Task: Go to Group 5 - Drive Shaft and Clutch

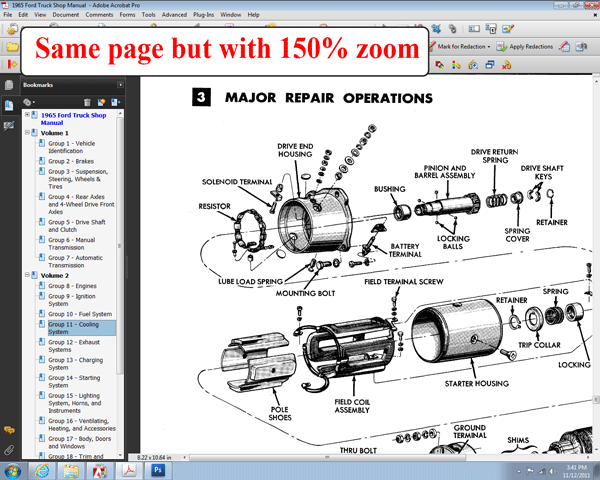Action: [77, 226]
